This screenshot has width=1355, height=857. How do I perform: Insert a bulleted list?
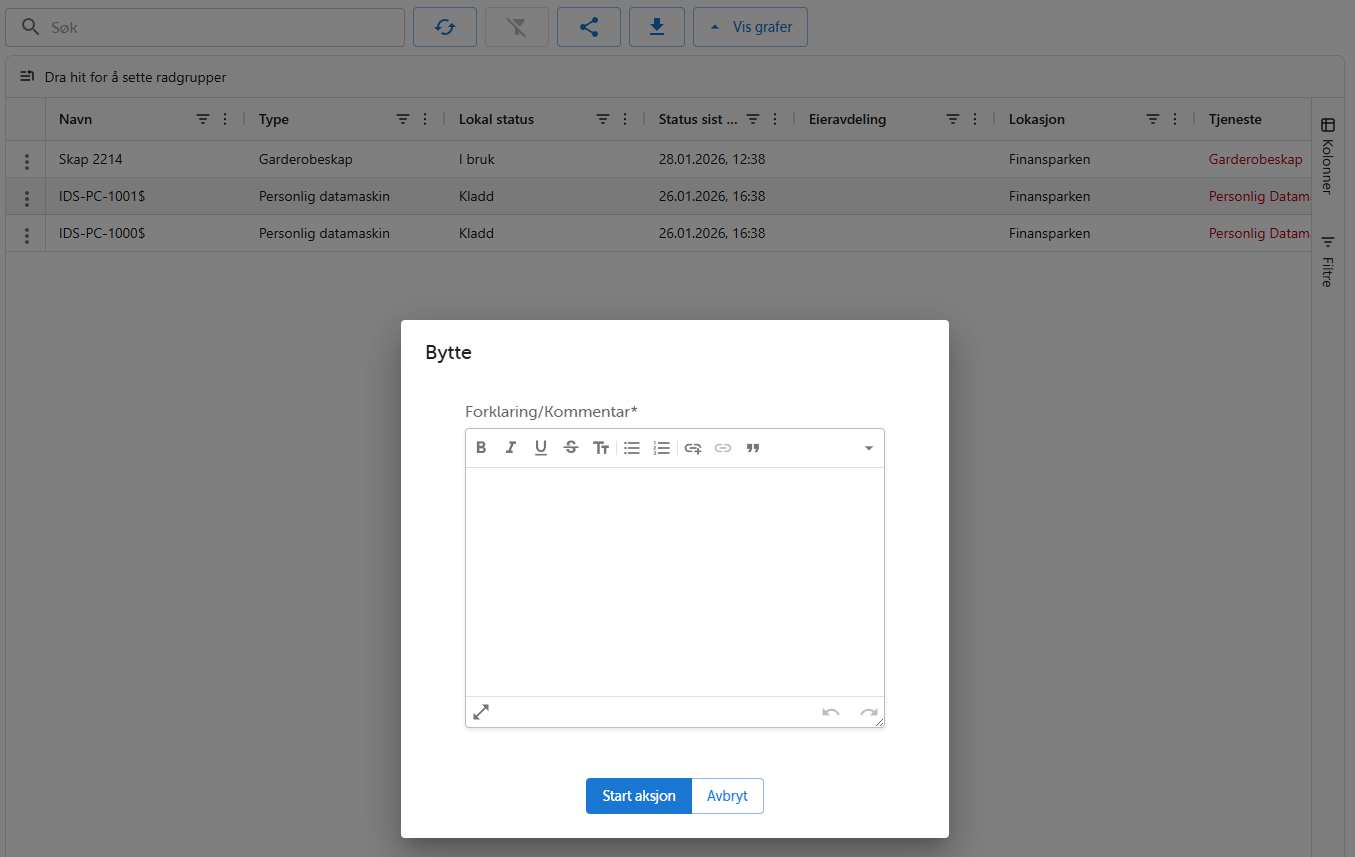[x=632, y=448]
